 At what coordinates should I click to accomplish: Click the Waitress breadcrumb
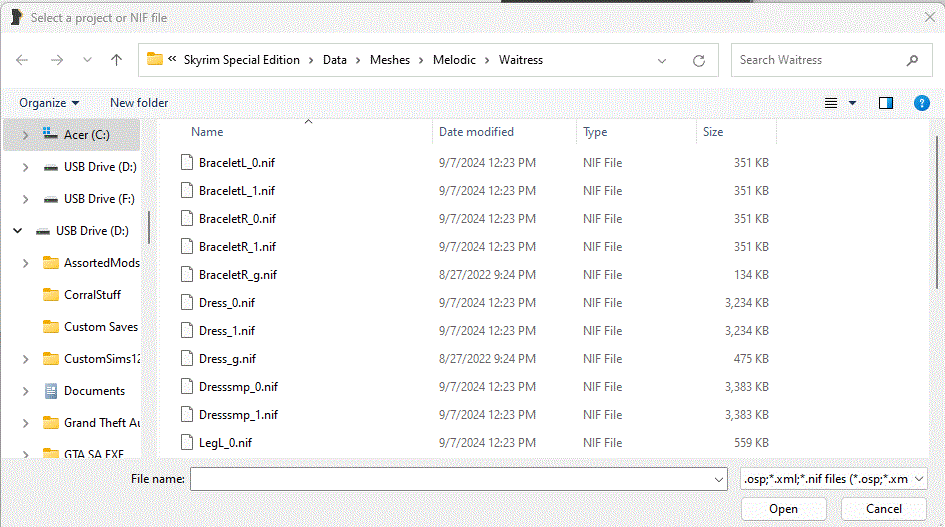click(521, 60)
